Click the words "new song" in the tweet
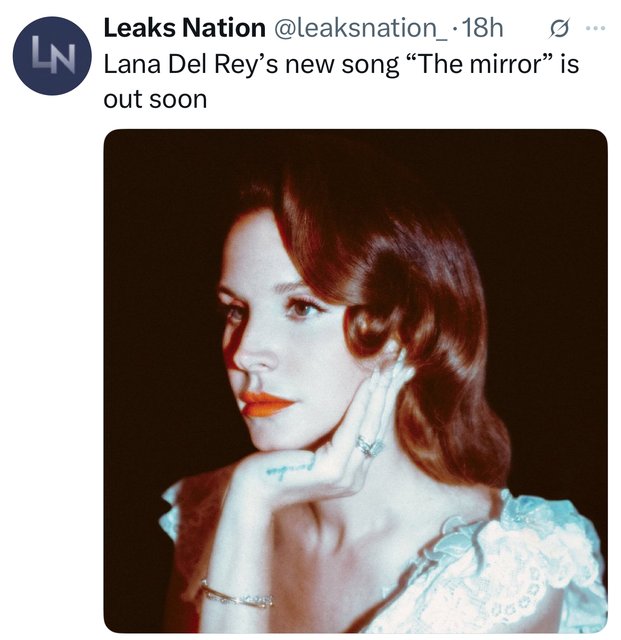The width and height of the screenshot is (621, 640). (x=342, y=66)
